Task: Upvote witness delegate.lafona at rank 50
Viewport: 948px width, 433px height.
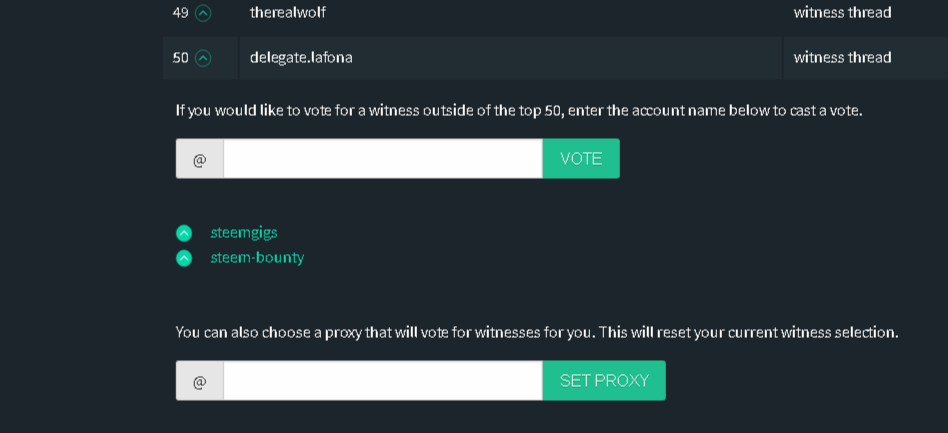Action: pyautogui.click(x=203, y=58)
